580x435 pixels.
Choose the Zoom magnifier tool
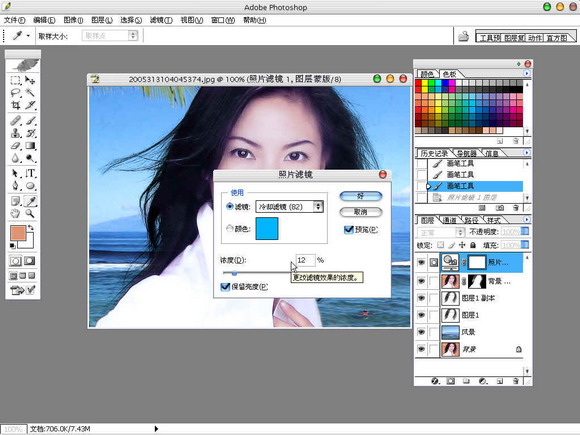(x=30, y=213)
